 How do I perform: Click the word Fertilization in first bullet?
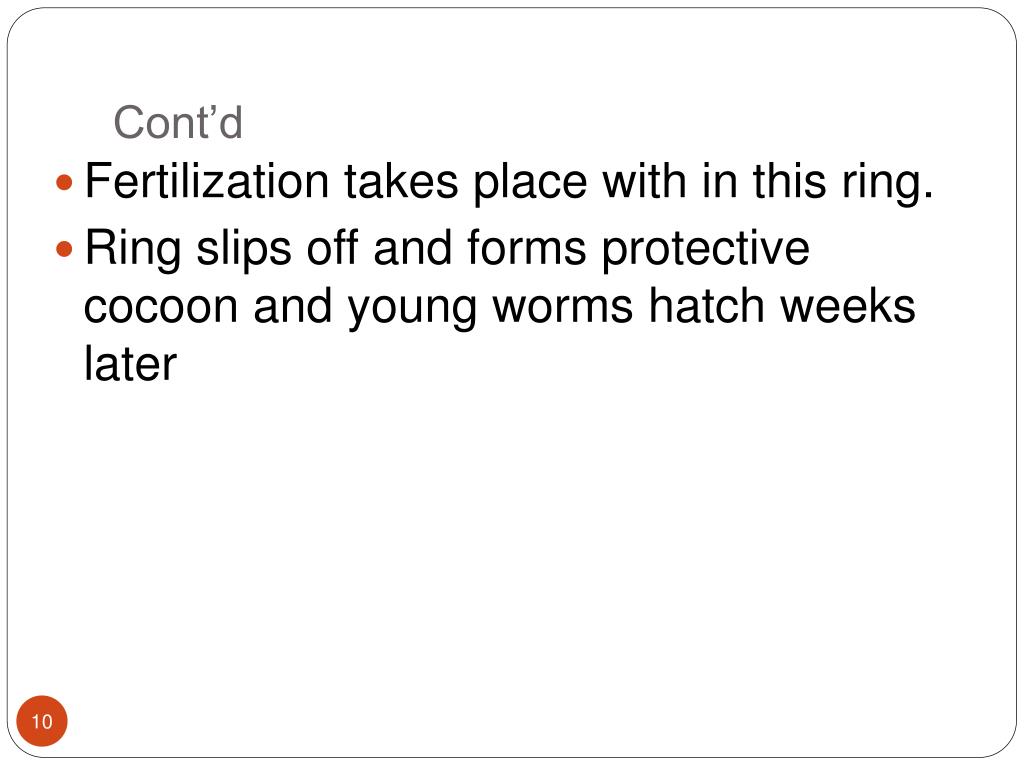206,181
